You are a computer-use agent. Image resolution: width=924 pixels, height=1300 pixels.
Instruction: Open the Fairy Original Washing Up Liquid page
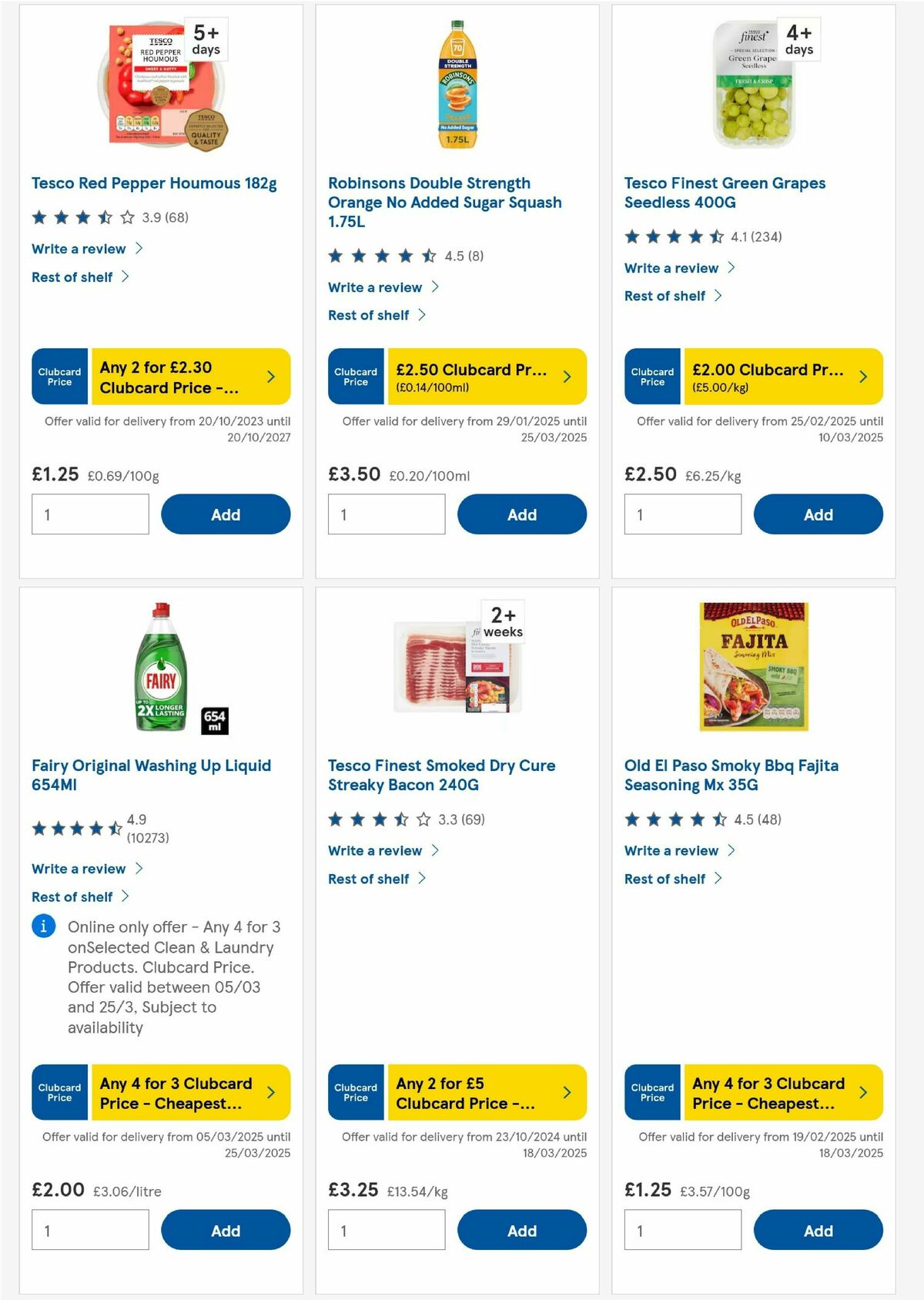[x=150, y=775]
